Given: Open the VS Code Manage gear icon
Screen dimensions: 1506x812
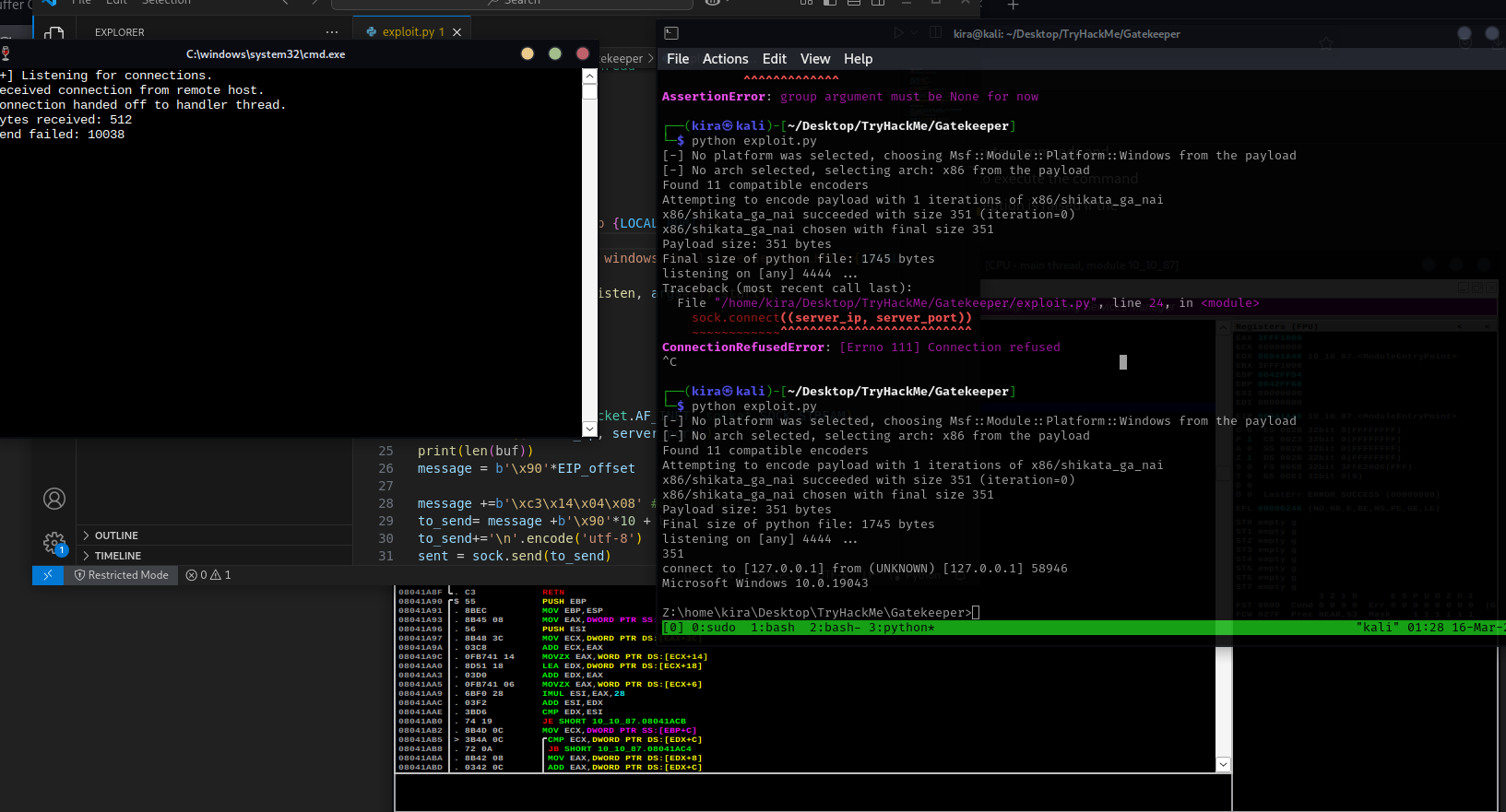Looking at the screenshot, I should [54, 543].
